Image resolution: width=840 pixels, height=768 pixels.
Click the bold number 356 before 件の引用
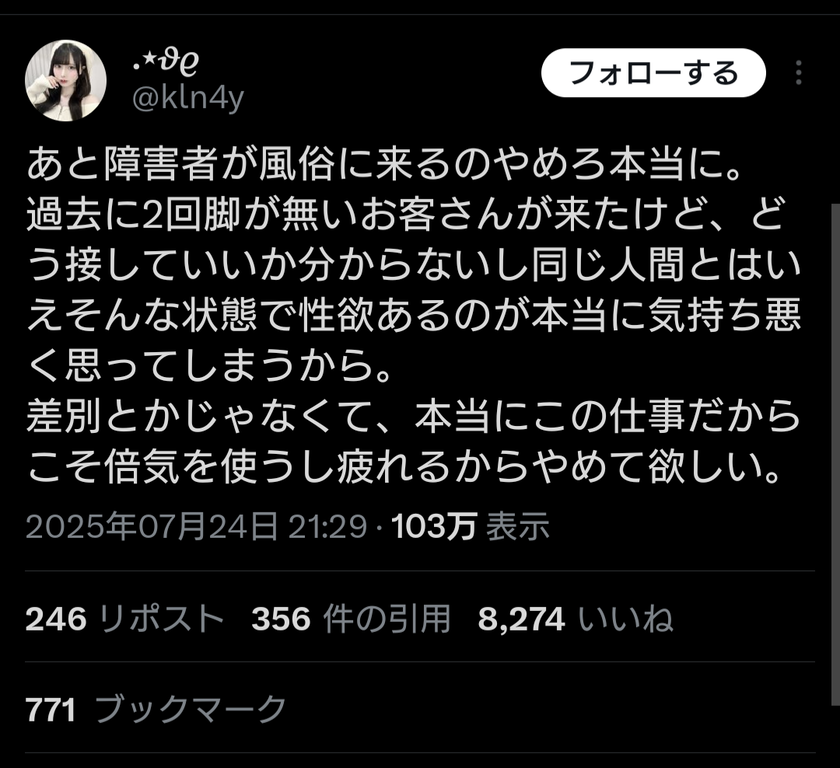(281, 619)
